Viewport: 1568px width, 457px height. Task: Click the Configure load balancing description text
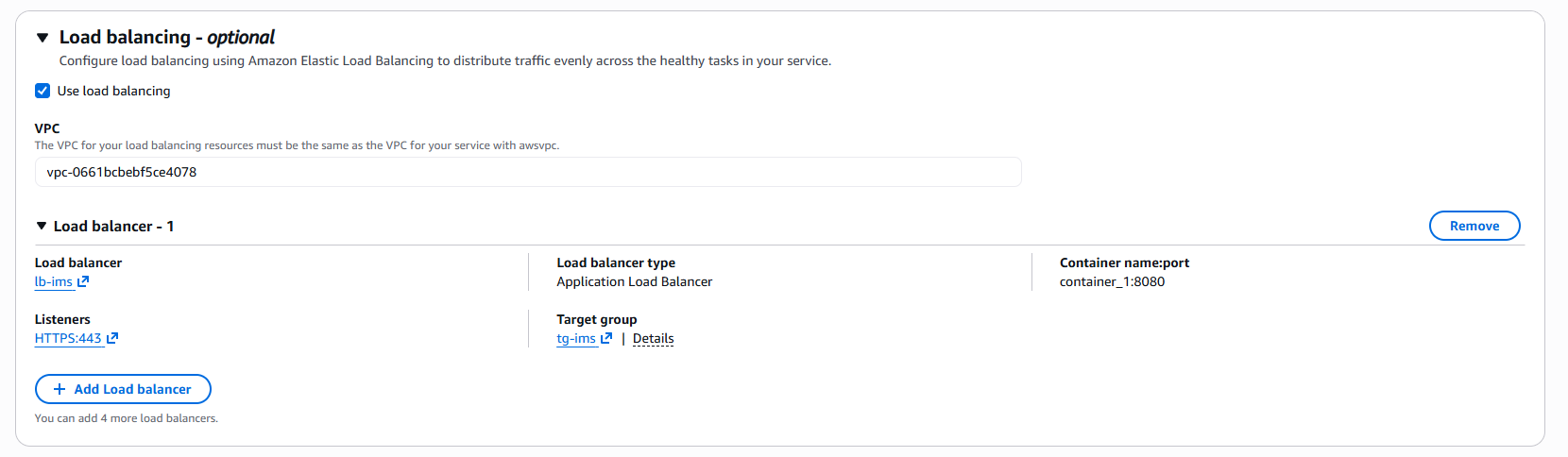pos(445,60)
